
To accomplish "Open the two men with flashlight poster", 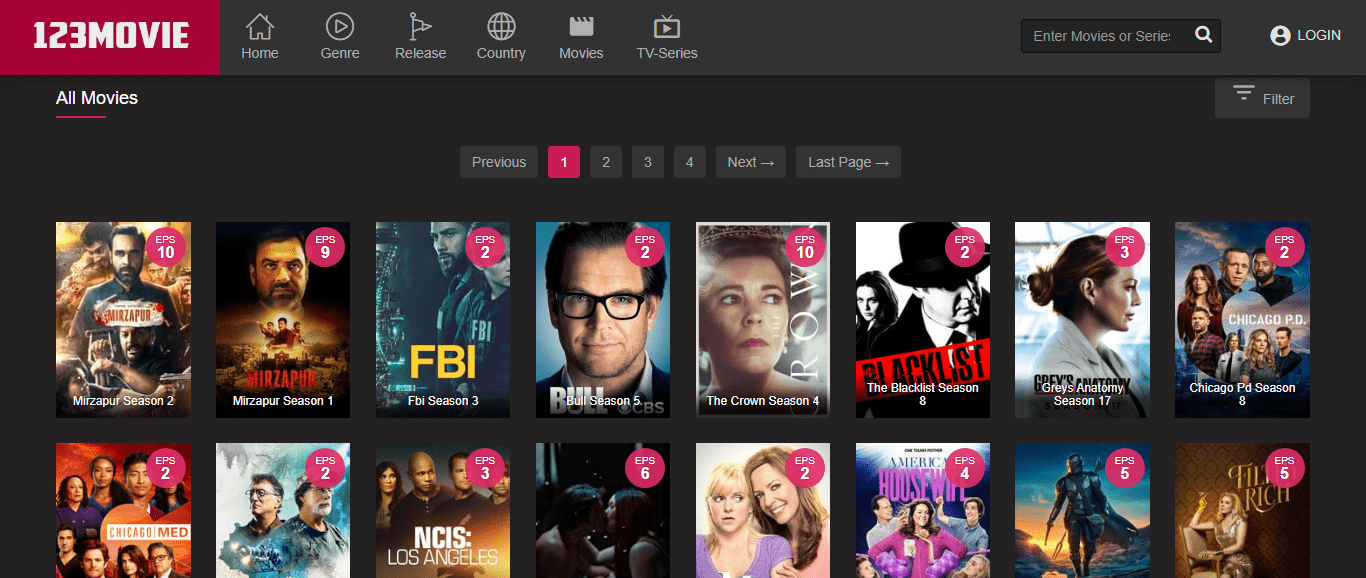I will (x=283, y=510).
